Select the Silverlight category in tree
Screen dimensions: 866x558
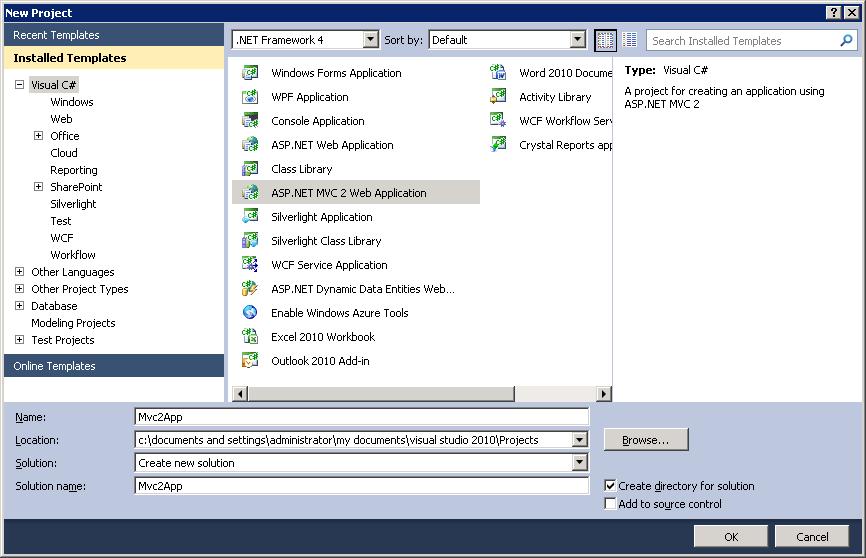[x=73, y=204]
